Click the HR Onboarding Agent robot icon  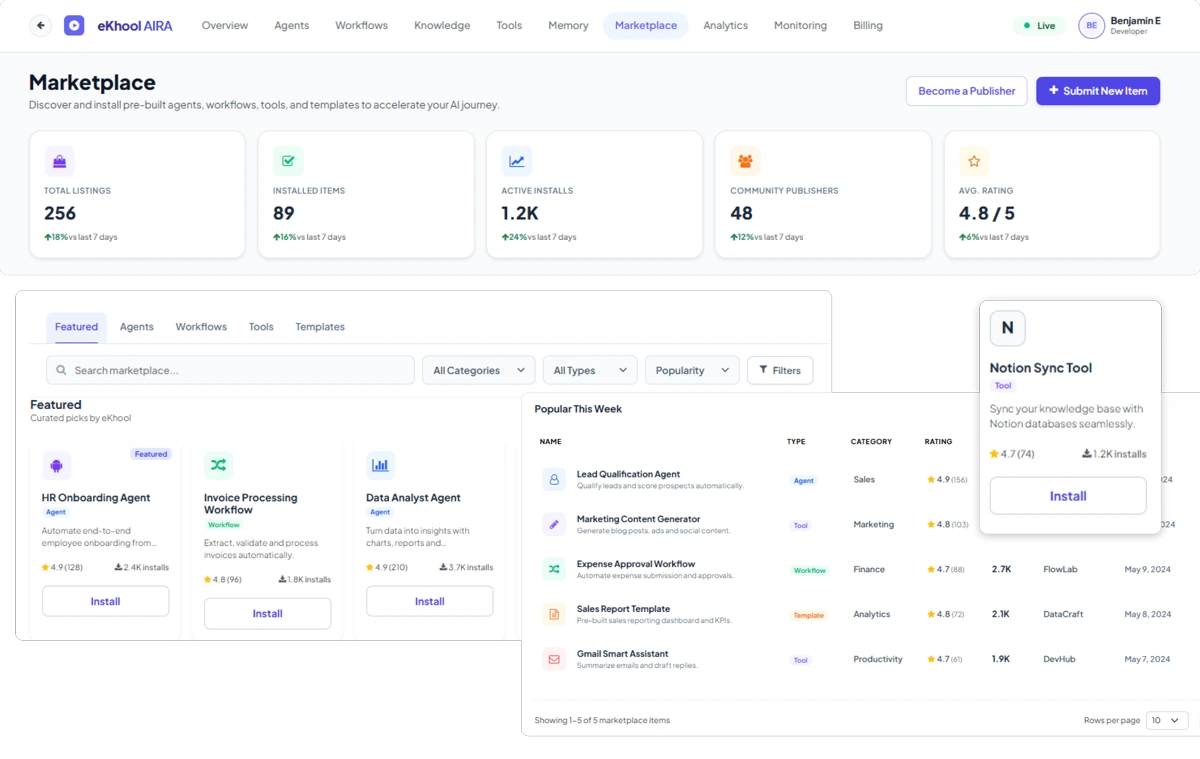pos(56,465)
